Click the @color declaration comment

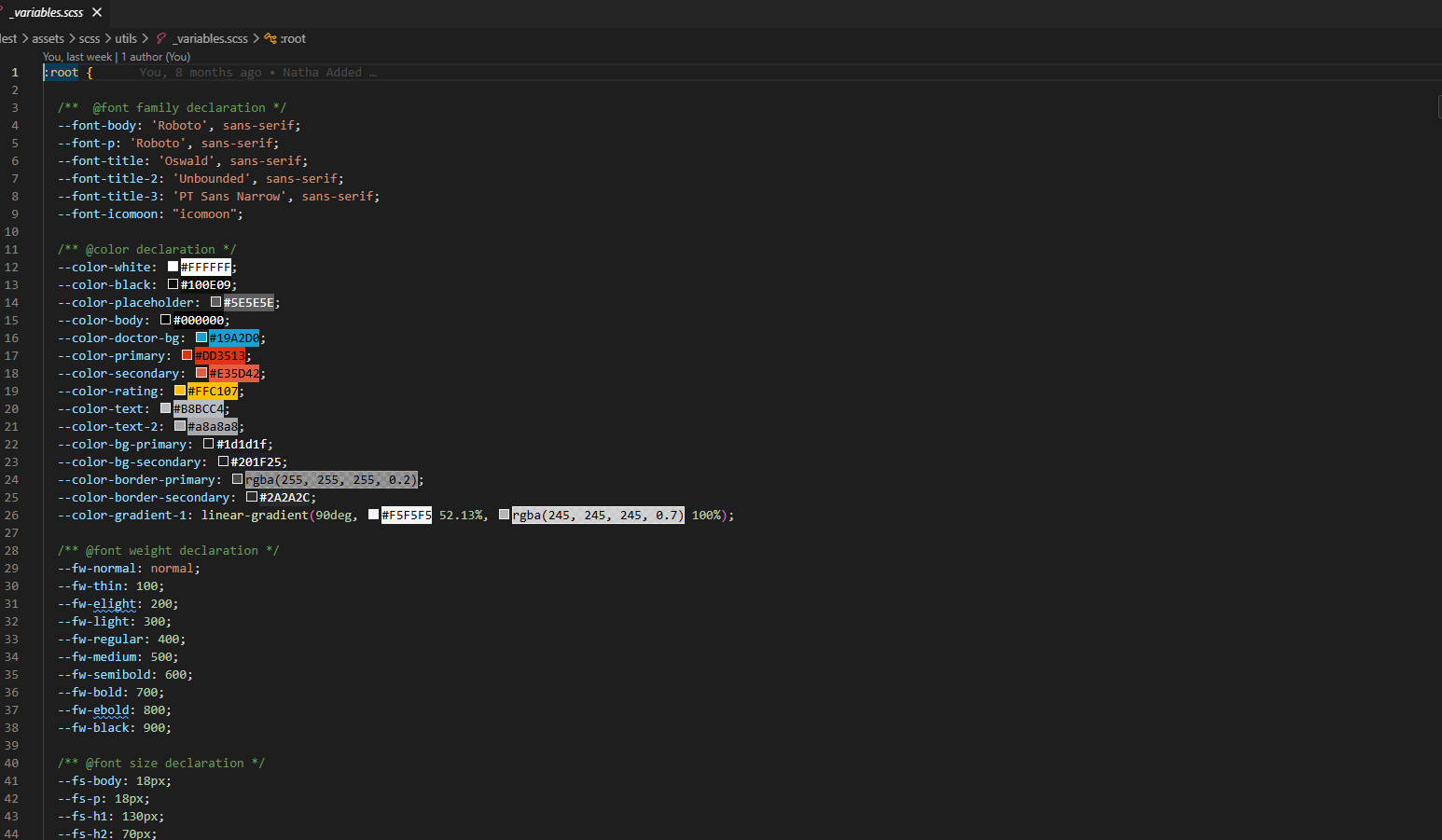tap(146, 249)
